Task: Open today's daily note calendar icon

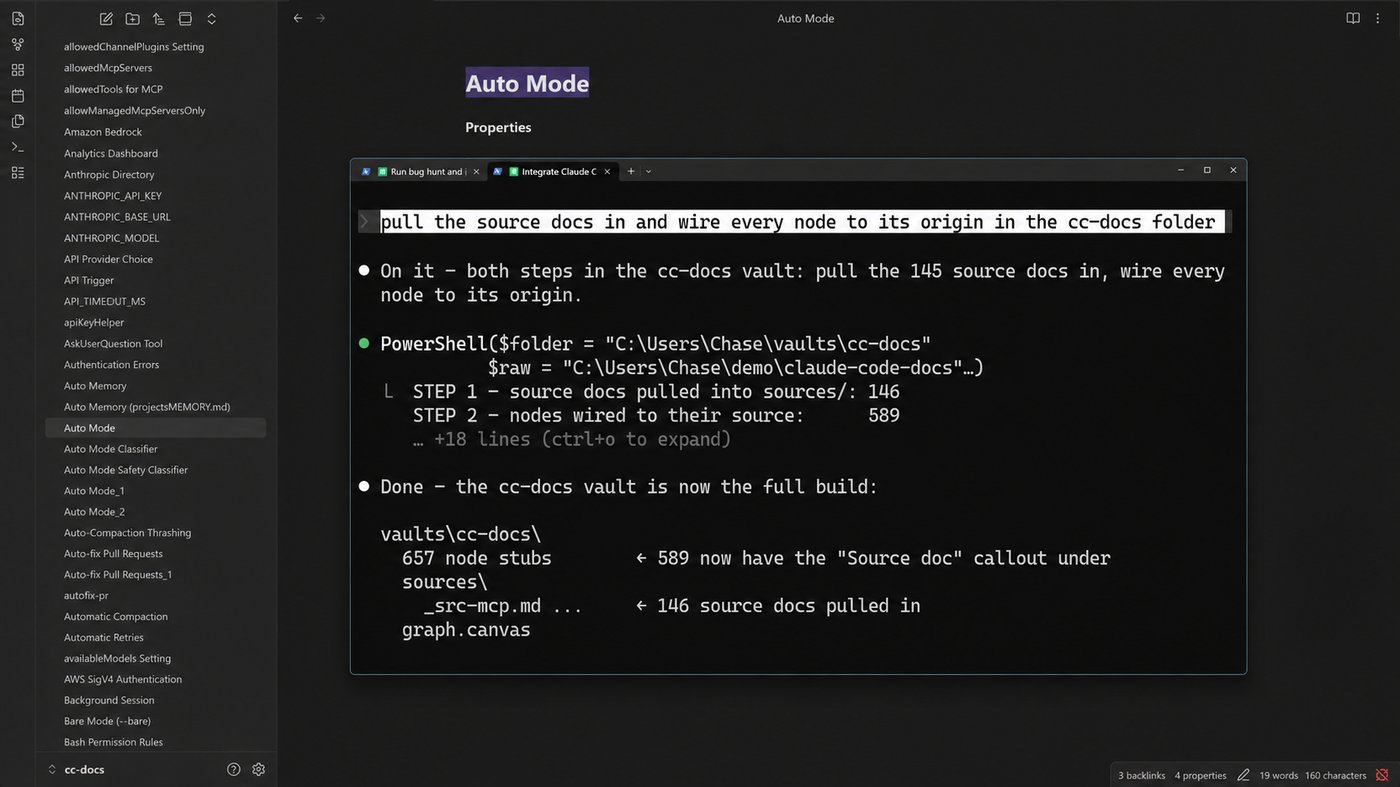Action: (x=17, y=95)
